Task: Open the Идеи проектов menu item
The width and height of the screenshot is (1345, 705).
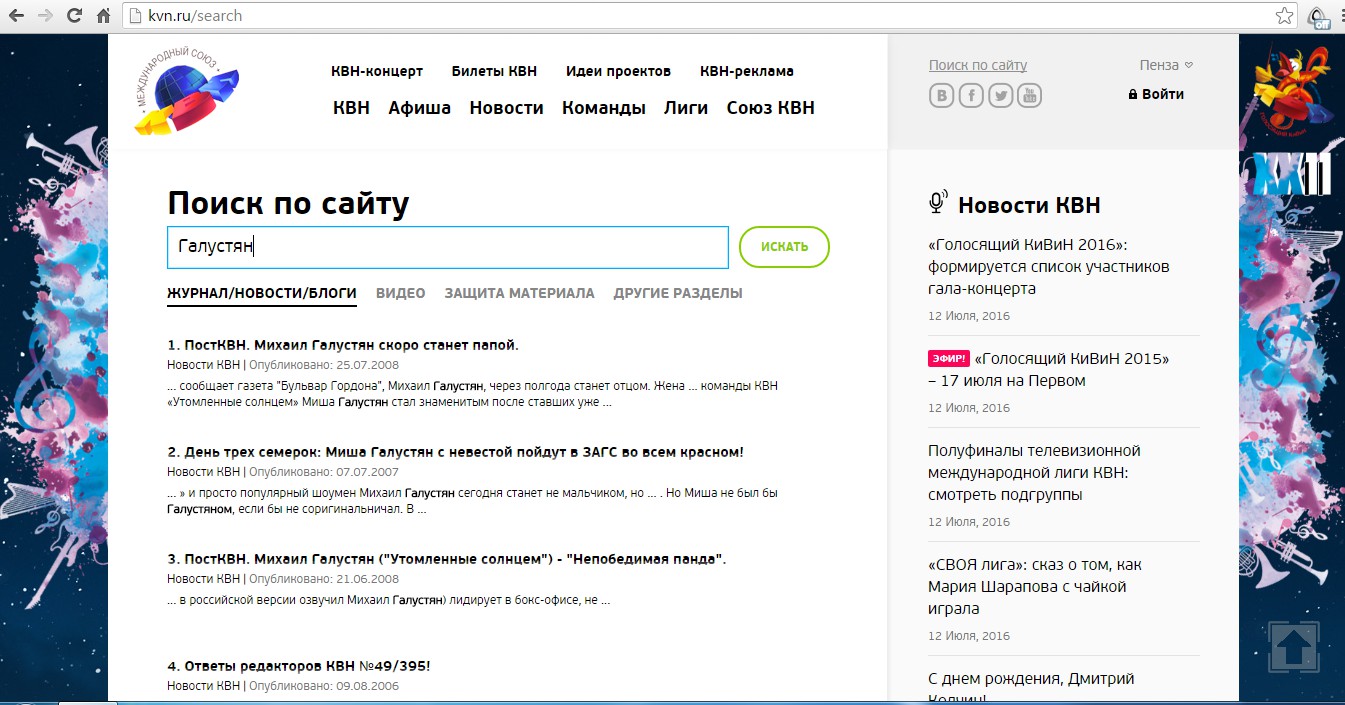Action: pyautogui.click(x=618, y=71)
